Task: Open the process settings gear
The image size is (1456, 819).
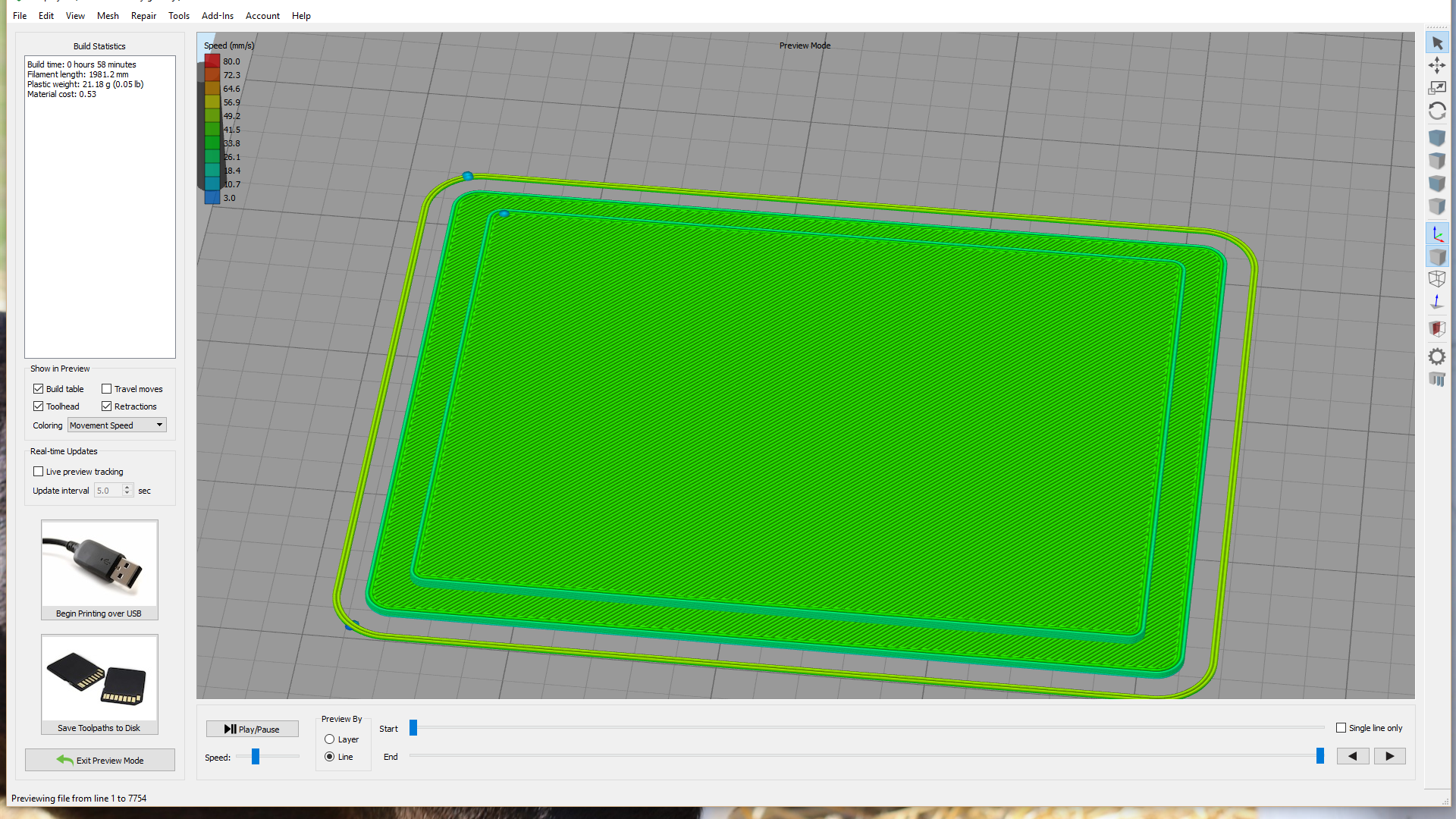Action: 1437,356
